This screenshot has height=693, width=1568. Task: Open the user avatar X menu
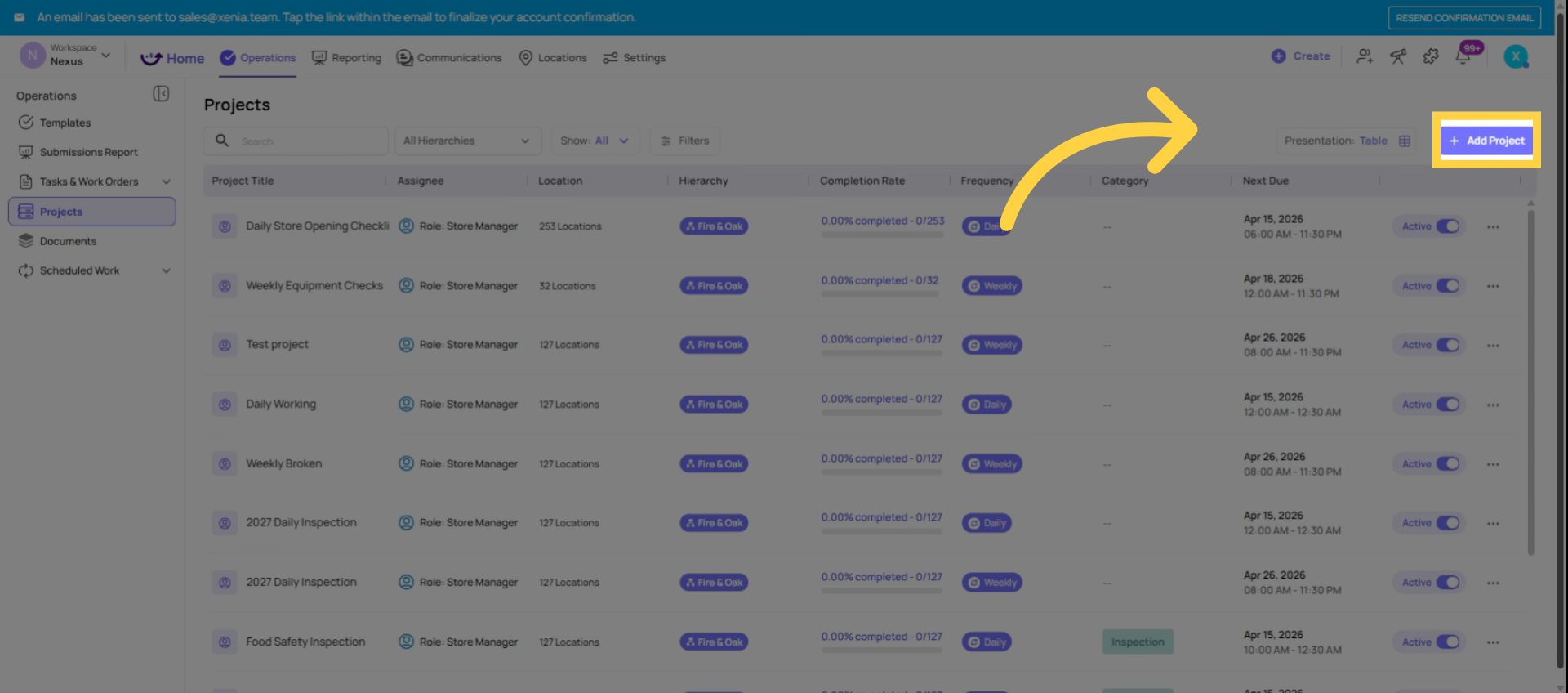pyautogui.click(x=1516, y=56)
